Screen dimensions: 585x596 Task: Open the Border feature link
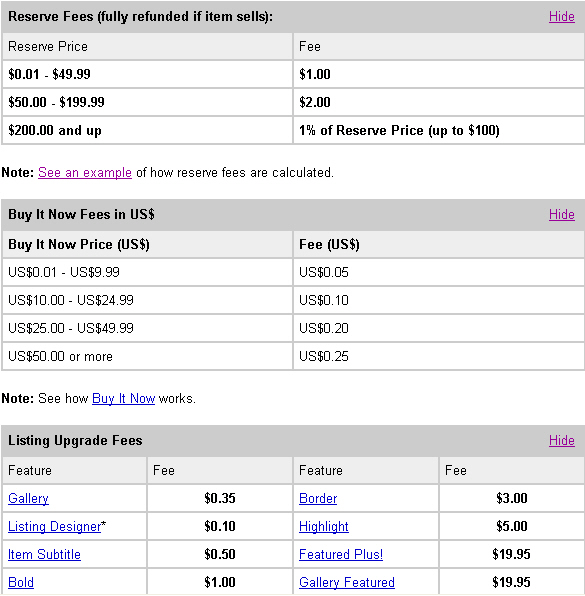tap(318, 498)
